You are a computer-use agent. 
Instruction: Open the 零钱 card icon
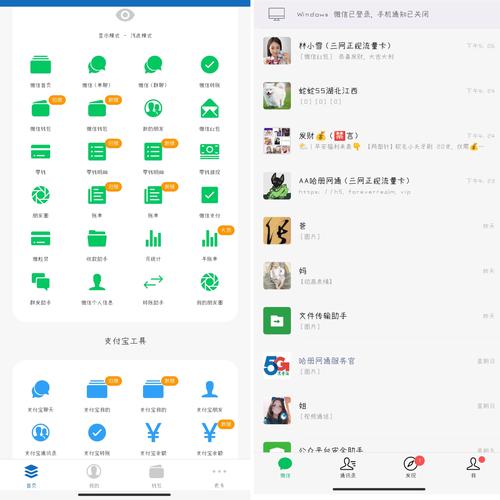pyautogui.click(x=41, y=152)
